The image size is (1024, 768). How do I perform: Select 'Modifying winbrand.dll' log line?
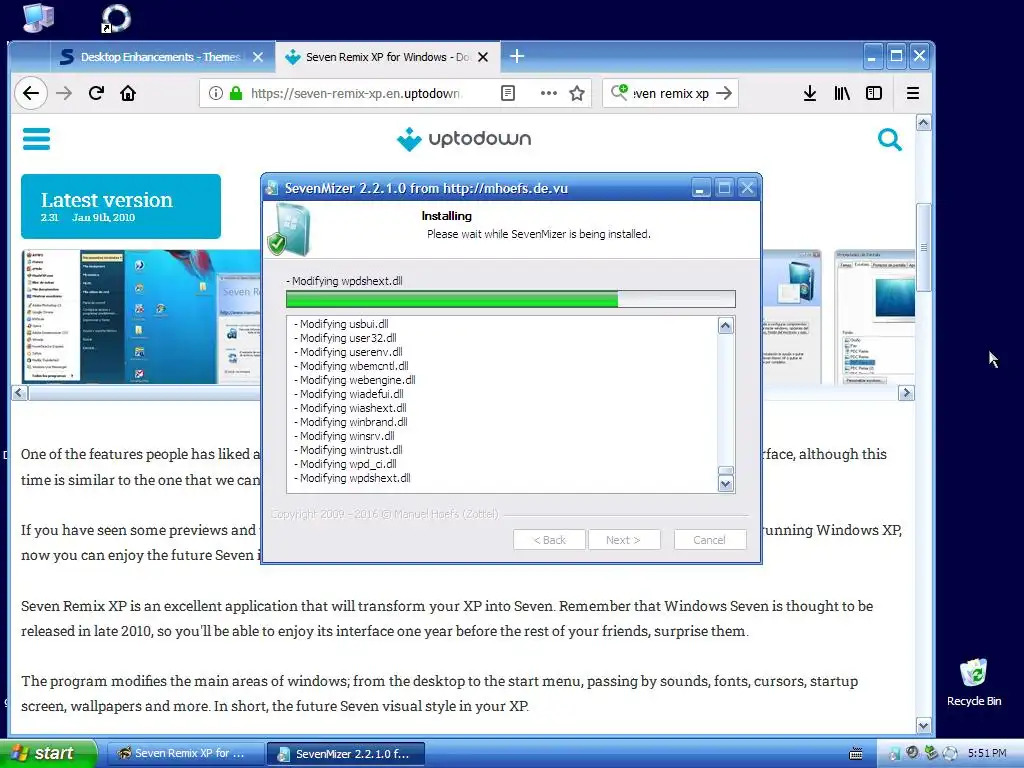click(351, 422)
